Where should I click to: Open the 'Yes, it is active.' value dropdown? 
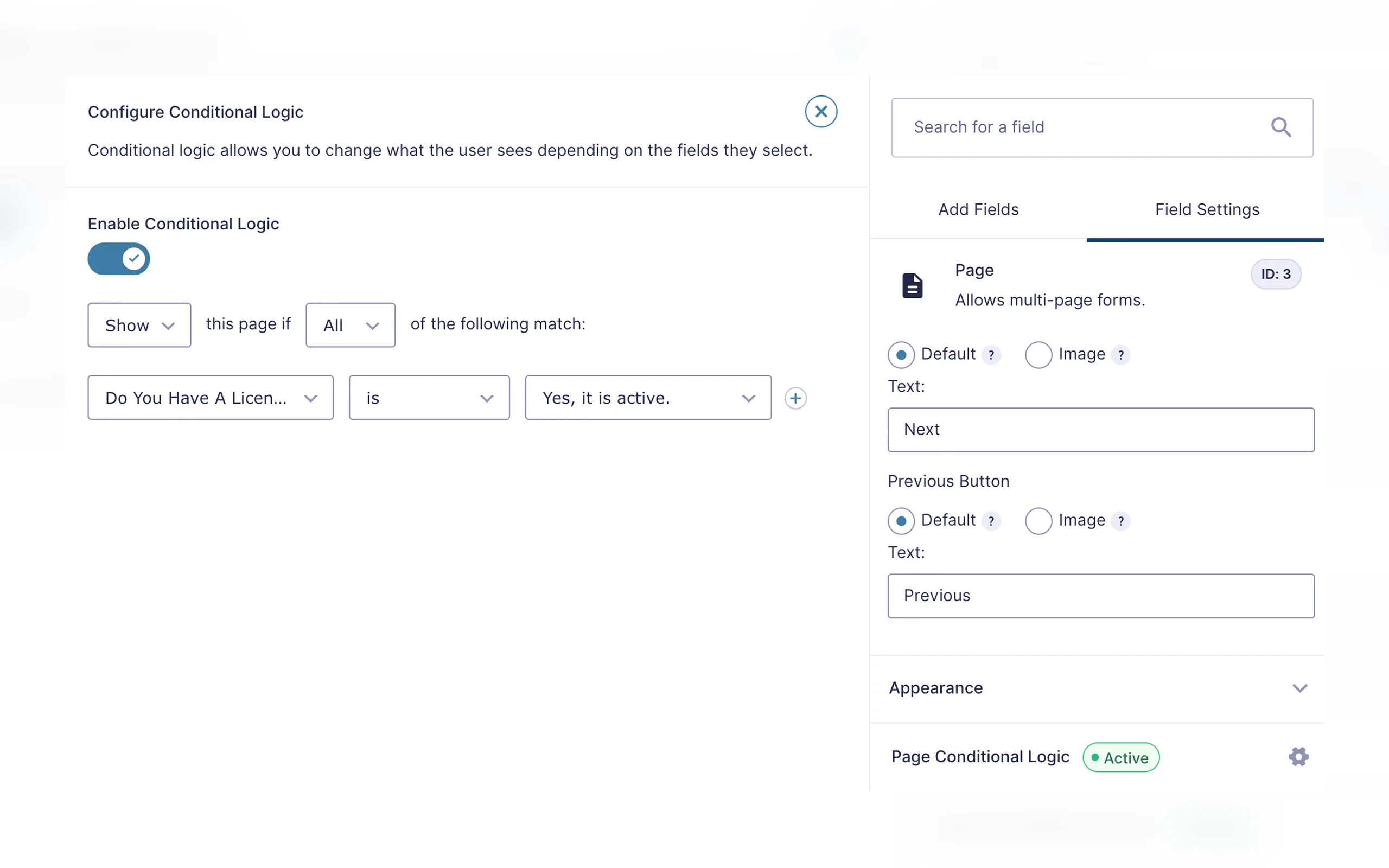[x=648, y=397]
